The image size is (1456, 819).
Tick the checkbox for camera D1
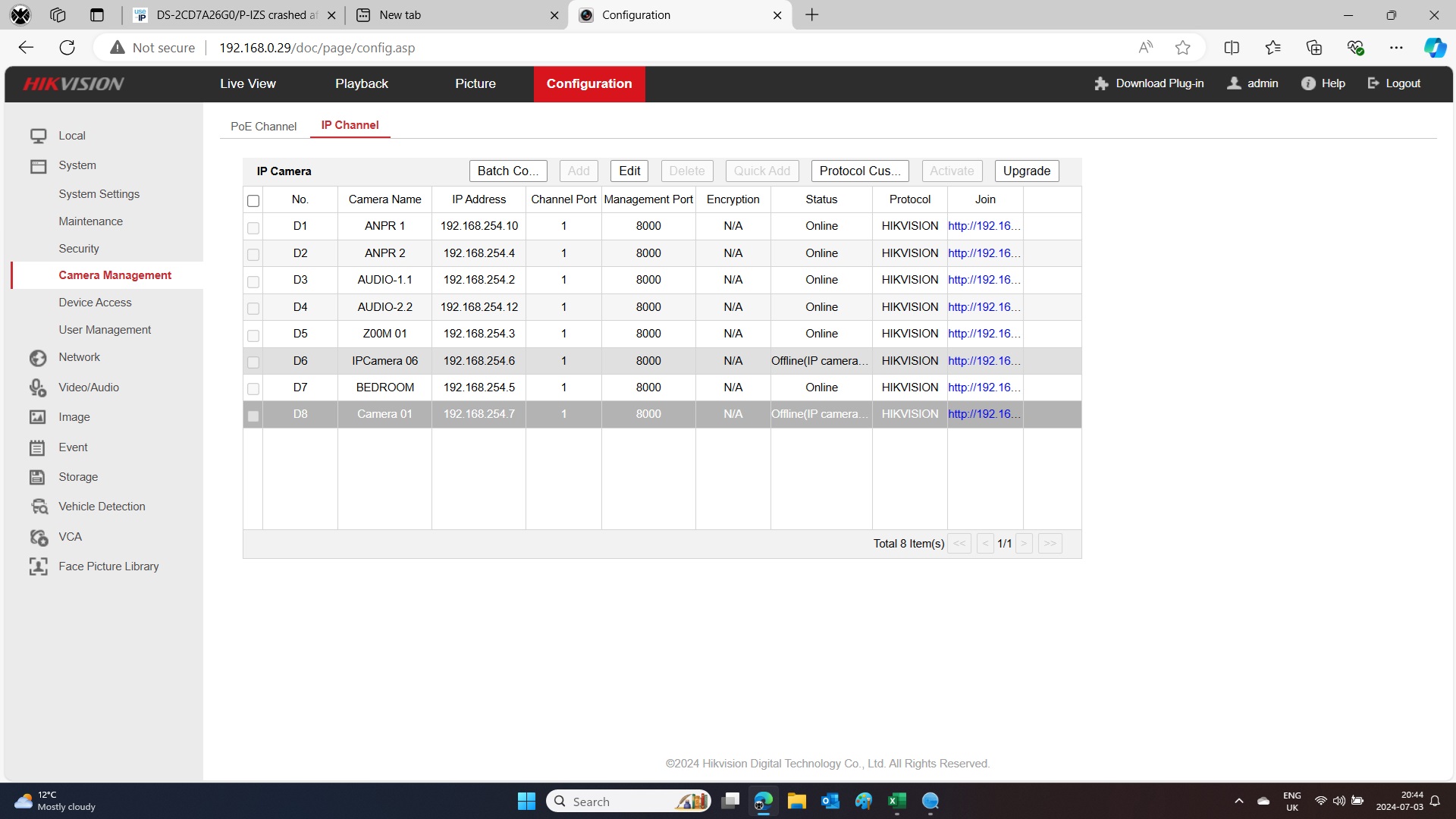pos(253,227)
